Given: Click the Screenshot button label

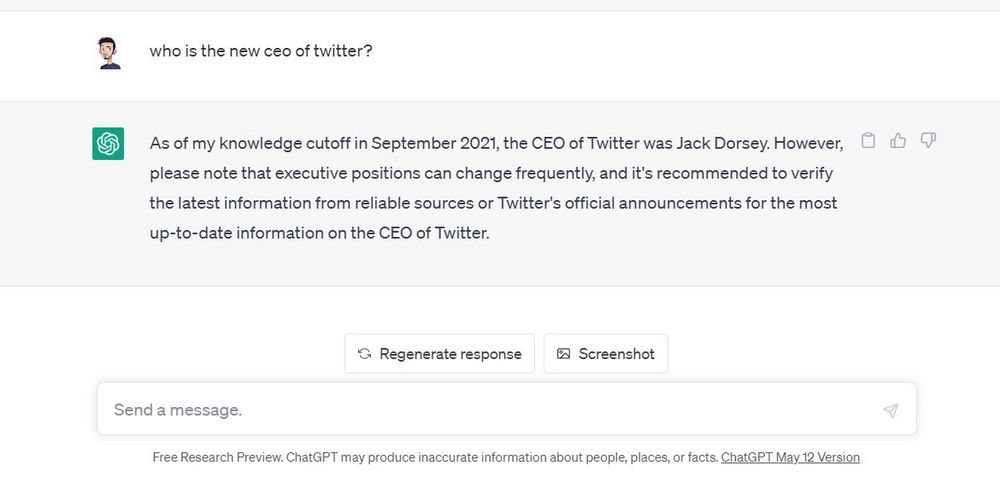Looking at the screenshot, I should coord(616,354).
